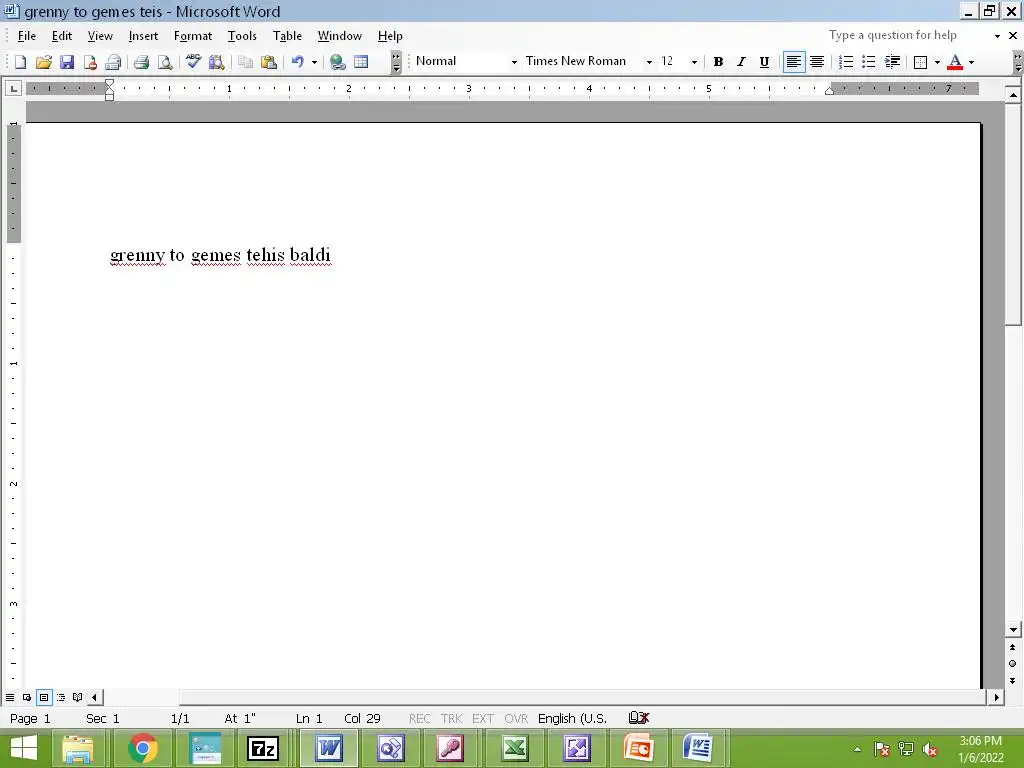The height and width of the screenshot is (768, 1024).
Task: Click the vertical scrollbar down arrow
Action: pos(1013,630)
